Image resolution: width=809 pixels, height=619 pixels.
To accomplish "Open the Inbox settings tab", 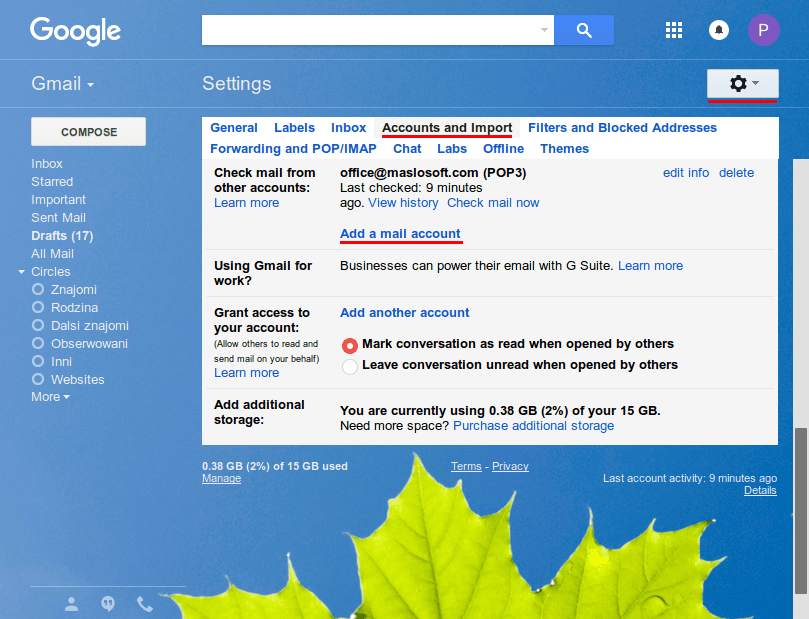I will coord(348,127).
